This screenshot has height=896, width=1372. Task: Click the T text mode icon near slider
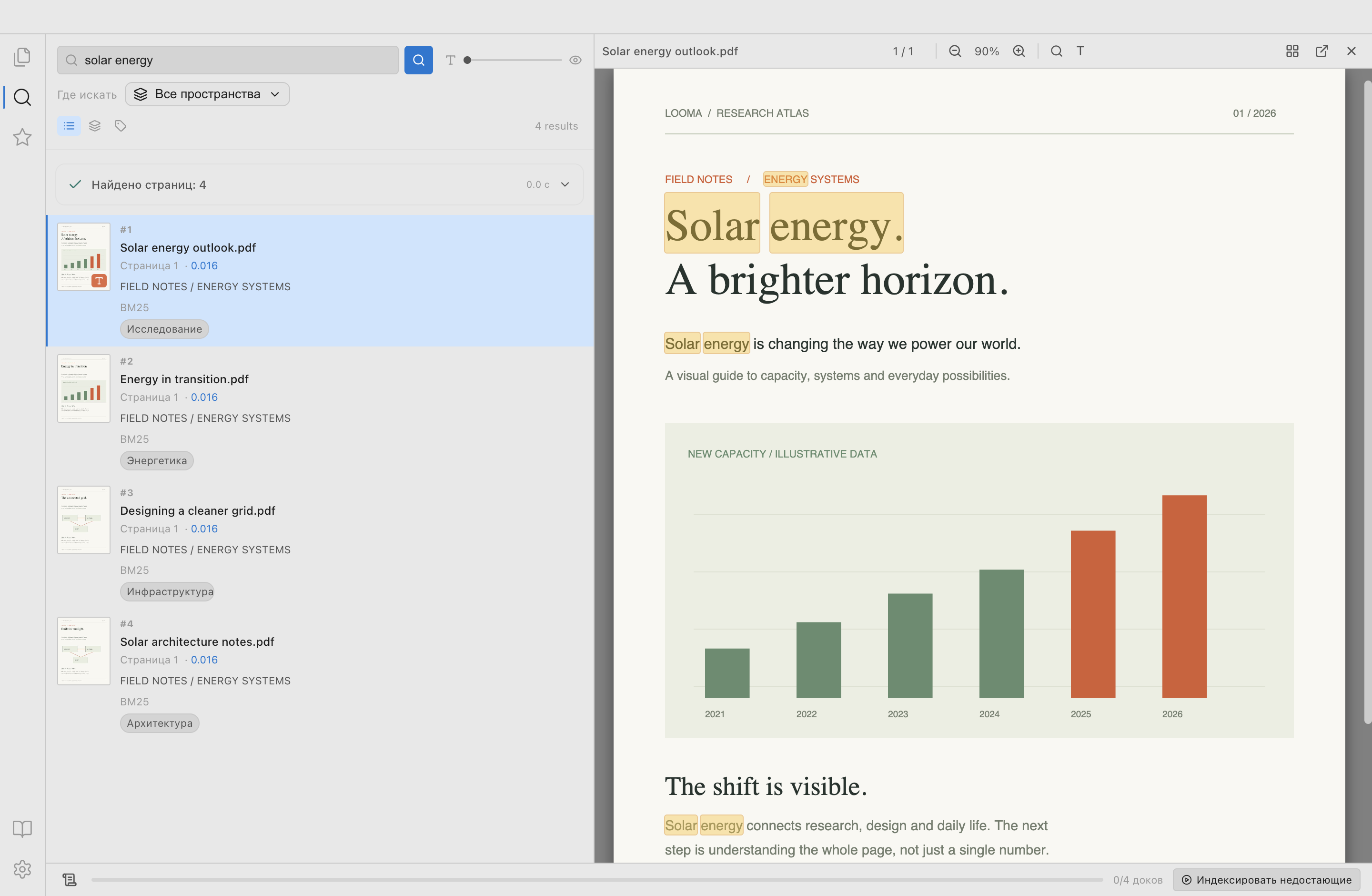[451, 60]
